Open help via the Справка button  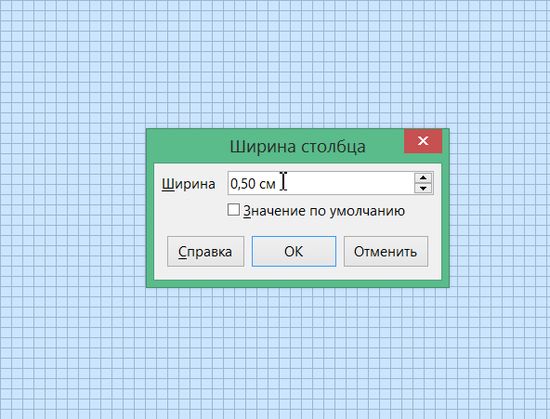click(206, 251)
